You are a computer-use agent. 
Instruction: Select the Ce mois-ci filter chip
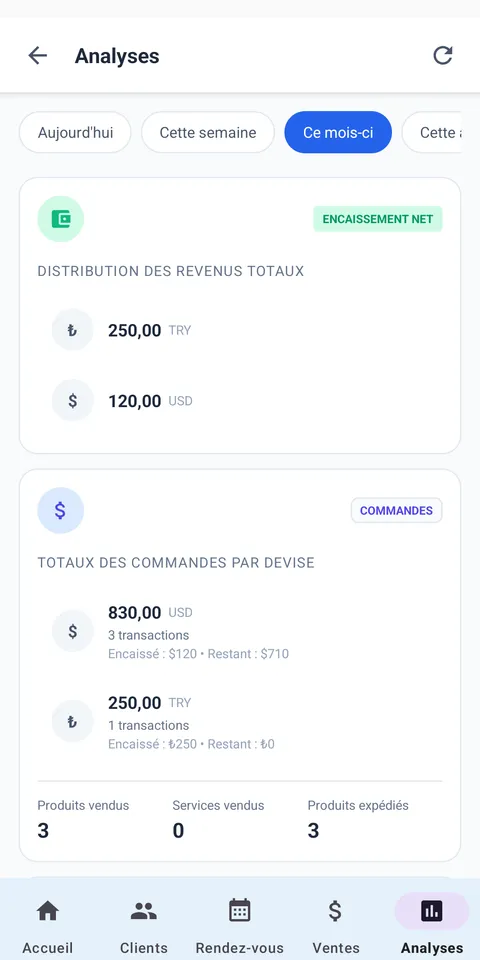click(x=338, y=132)
